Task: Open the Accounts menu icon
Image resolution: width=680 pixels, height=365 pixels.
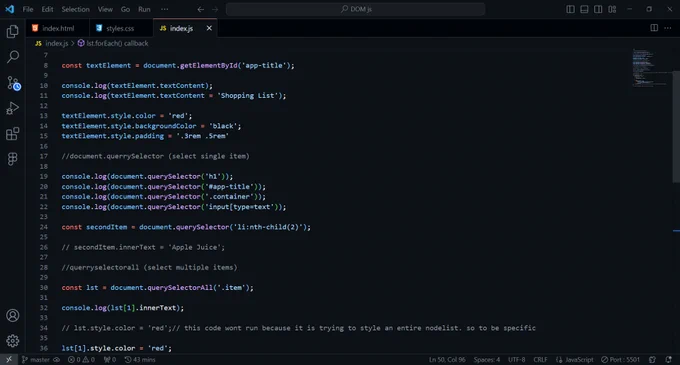Action: coord(13,315)
